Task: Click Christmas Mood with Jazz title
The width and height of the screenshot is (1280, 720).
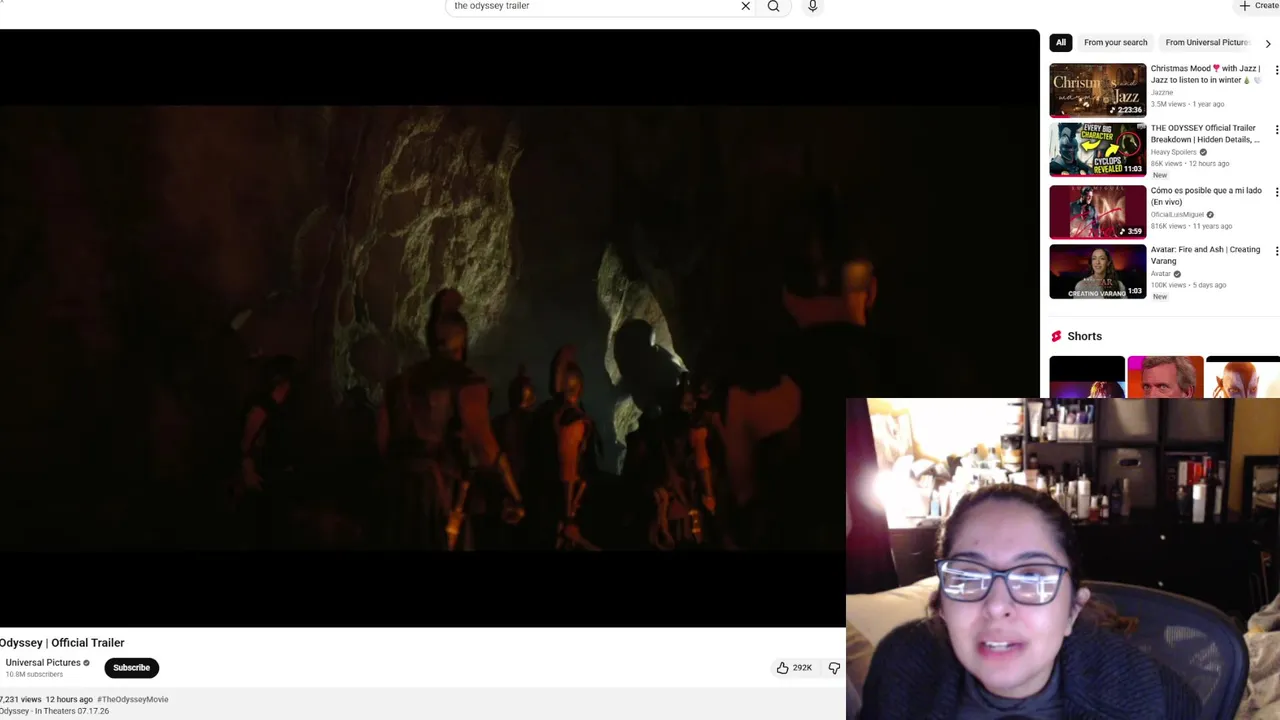Action: [x=1205, y=74]
